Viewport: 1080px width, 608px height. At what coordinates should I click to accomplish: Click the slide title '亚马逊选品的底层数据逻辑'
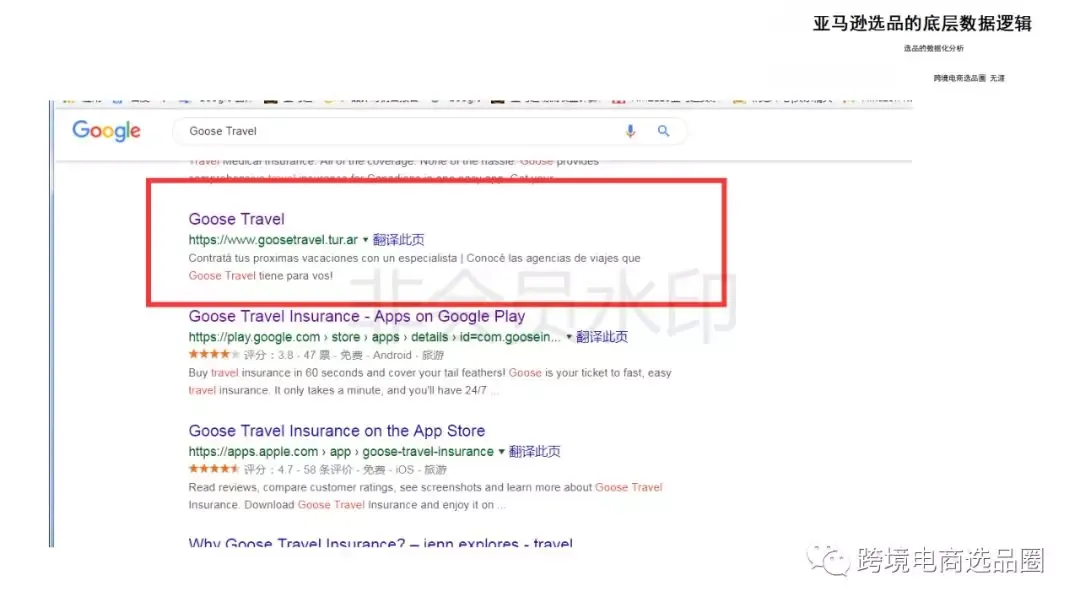coord(922,23)
